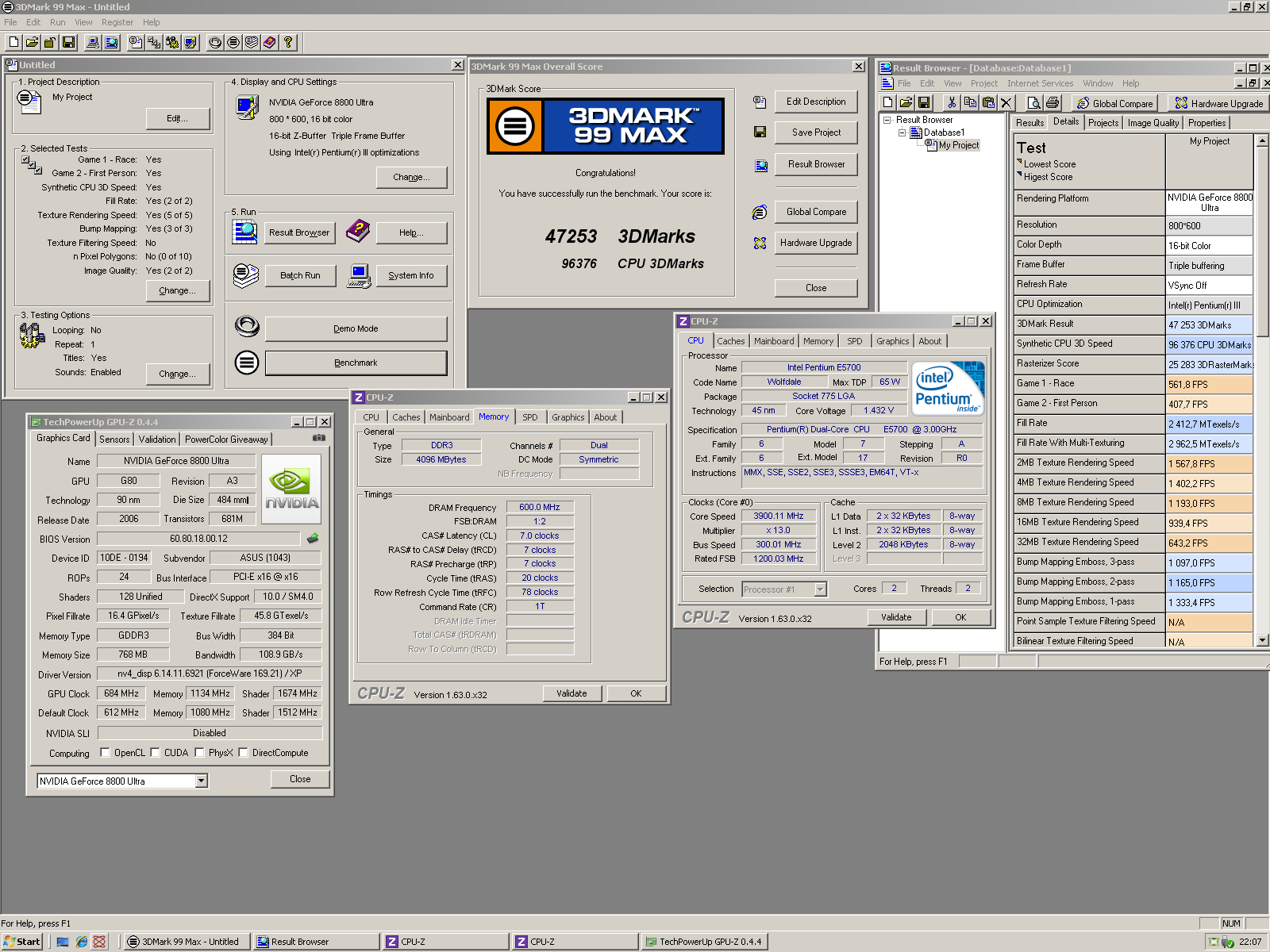1270x952 pixels.
Task: Click Validate in the CPU-Z memory window
Action: pyautogui.click(x=571, y=693)
